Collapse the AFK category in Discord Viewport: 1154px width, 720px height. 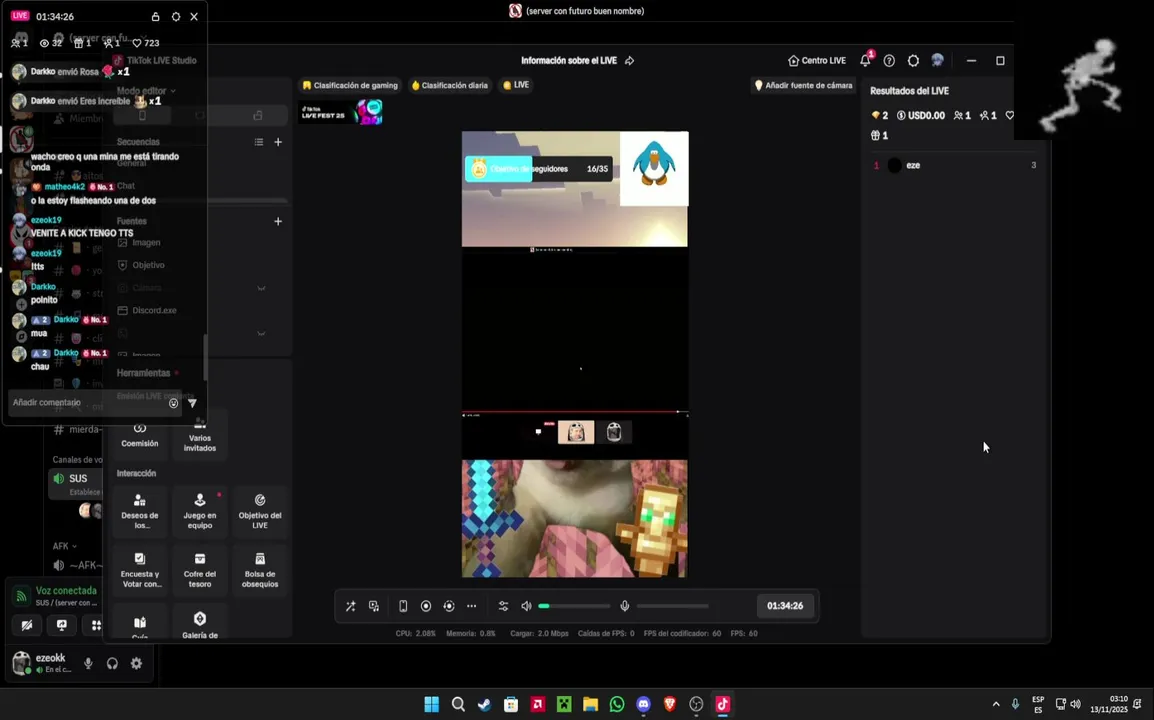pos(65,546)
